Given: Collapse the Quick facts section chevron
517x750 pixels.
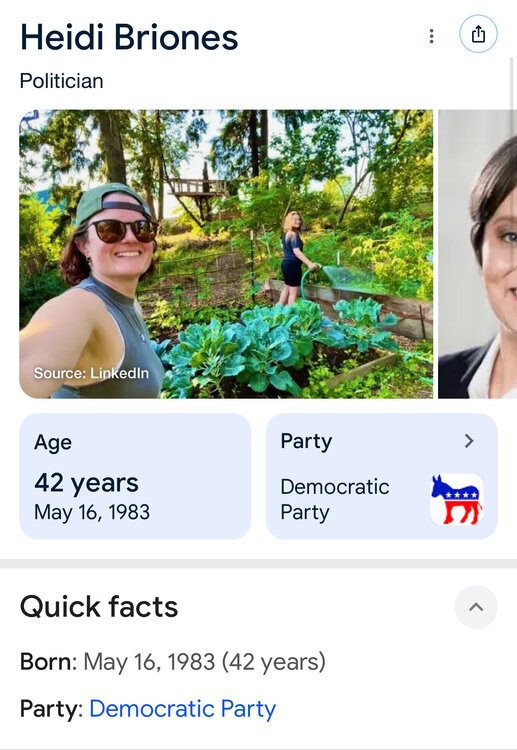Looking at the screenshot, I should (476, 607).
